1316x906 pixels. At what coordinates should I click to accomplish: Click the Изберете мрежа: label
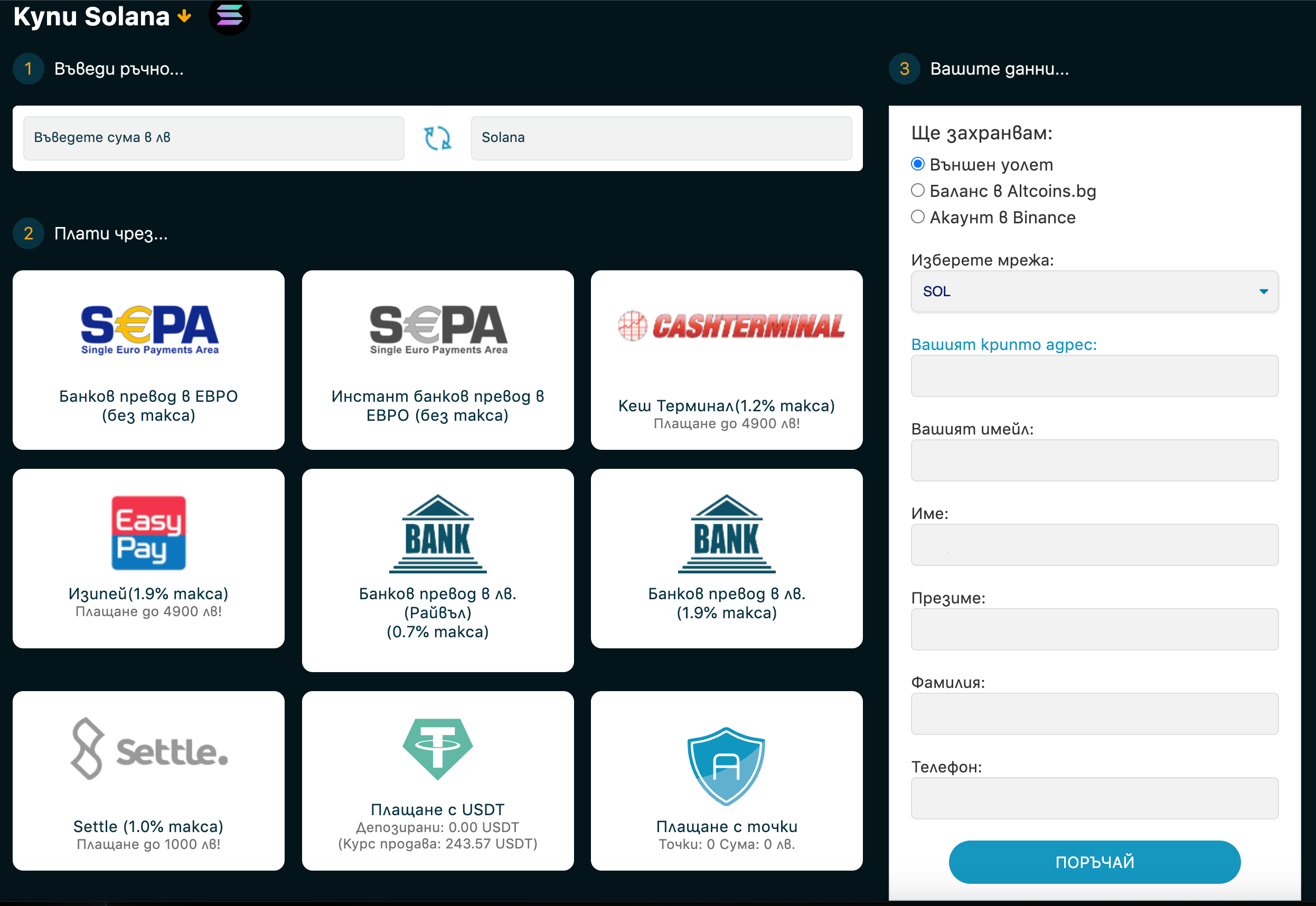982,260
